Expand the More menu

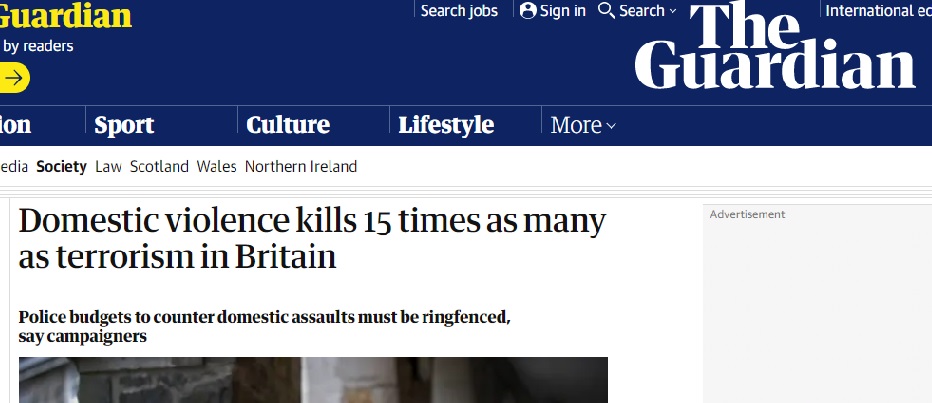[x=583, y=125]
